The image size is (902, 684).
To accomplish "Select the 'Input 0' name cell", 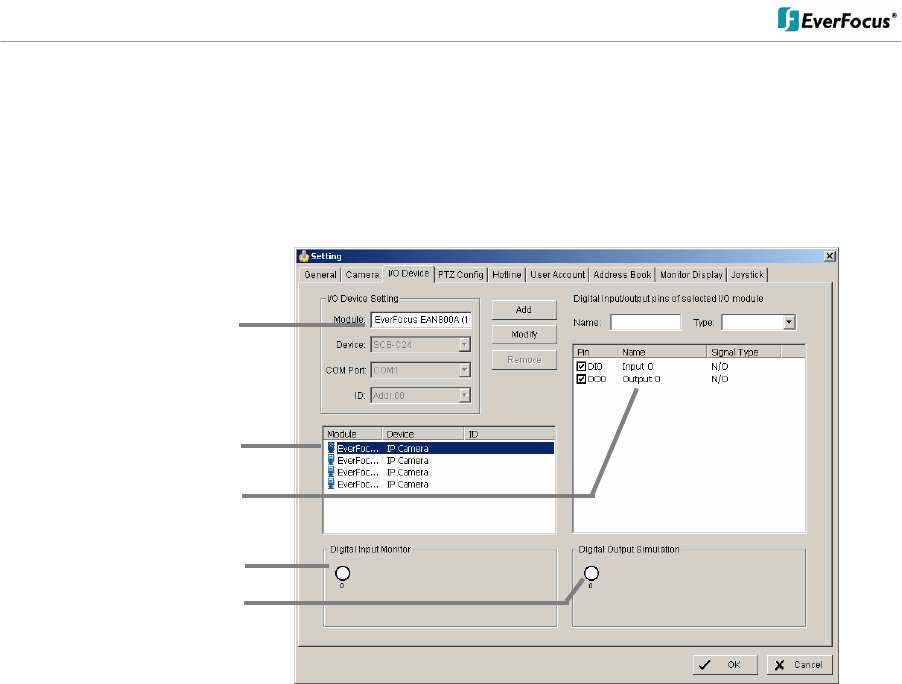I will 637,366.
